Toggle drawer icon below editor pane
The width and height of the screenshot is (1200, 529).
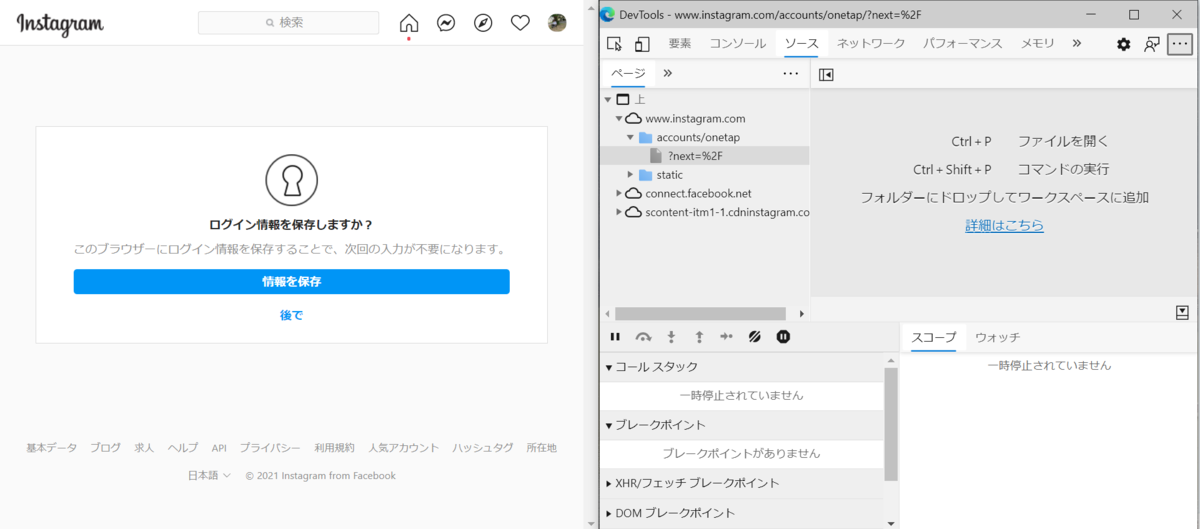click(1182, 313)
